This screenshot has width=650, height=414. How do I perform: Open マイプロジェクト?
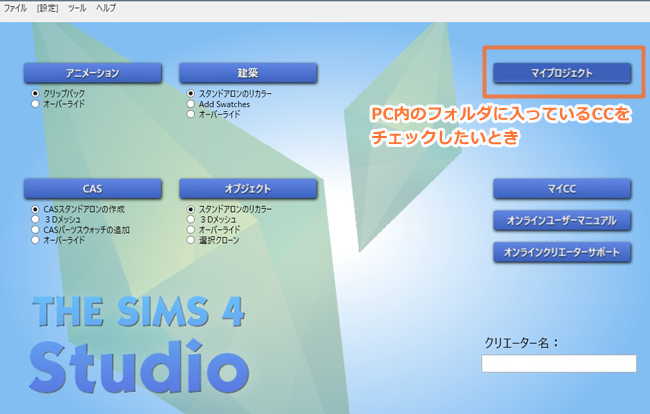coord(562,73)
